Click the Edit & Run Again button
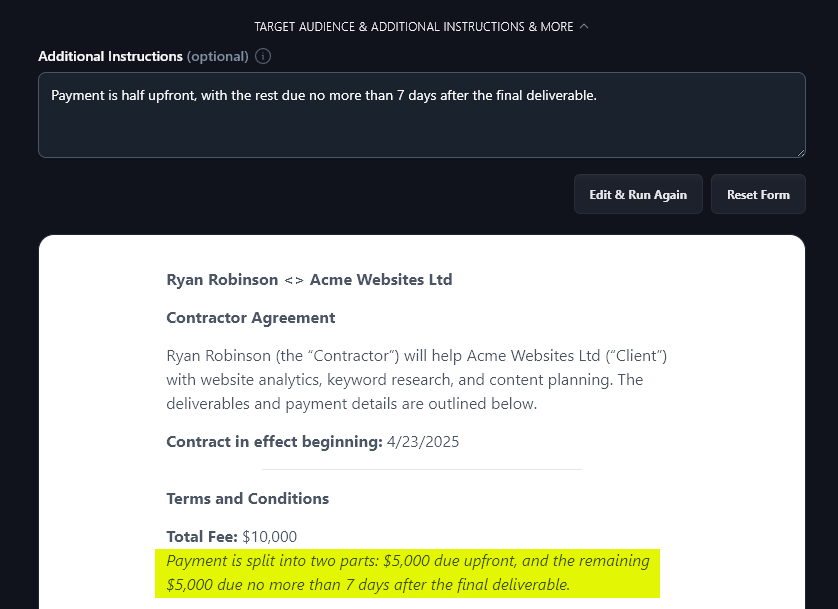 (638, 193)
